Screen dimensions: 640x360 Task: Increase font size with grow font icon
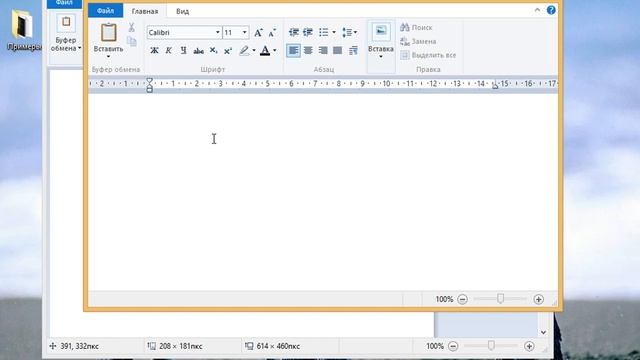tap(258, 33)
